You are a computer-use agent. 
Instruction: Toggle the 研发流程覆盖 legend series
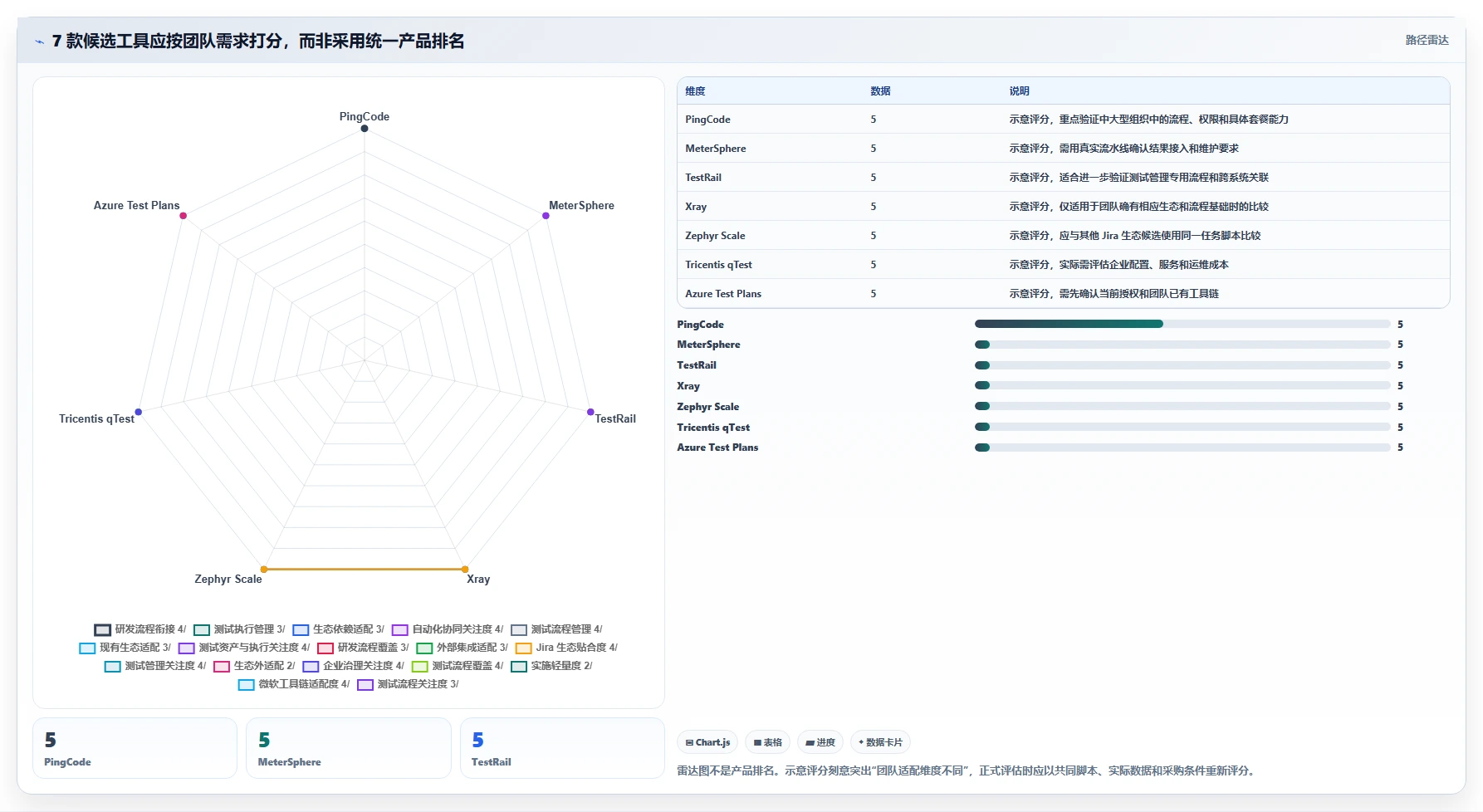point(363,648)
